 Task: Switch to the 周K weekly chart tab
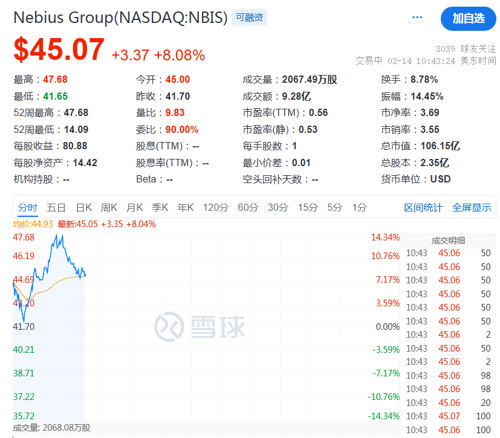click(109, 208)
